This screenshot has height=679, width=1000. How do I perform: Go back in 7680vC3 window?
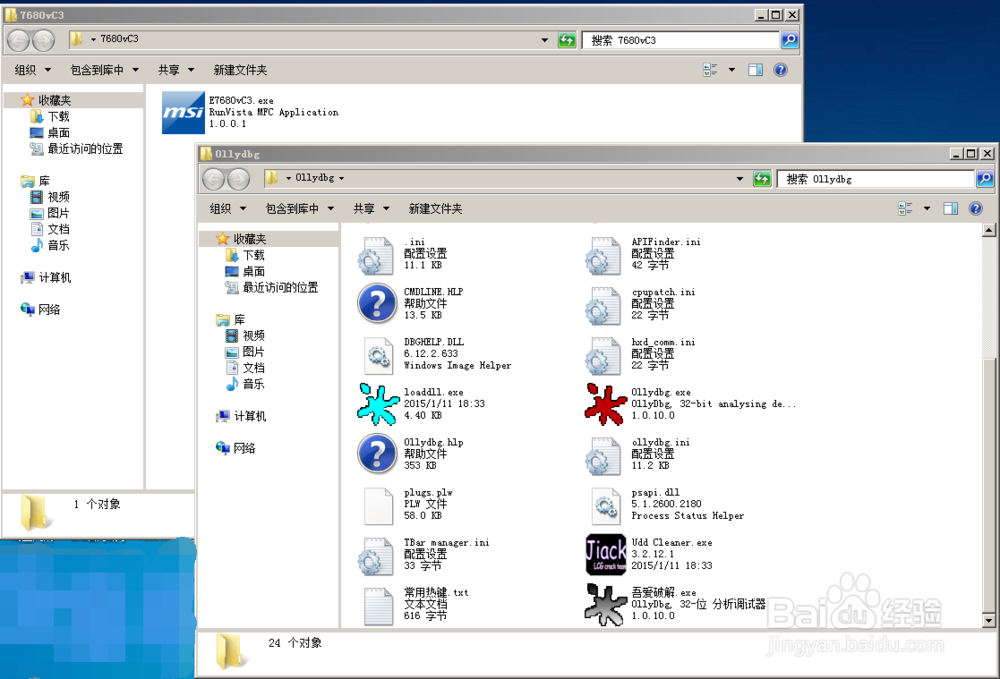18,41
